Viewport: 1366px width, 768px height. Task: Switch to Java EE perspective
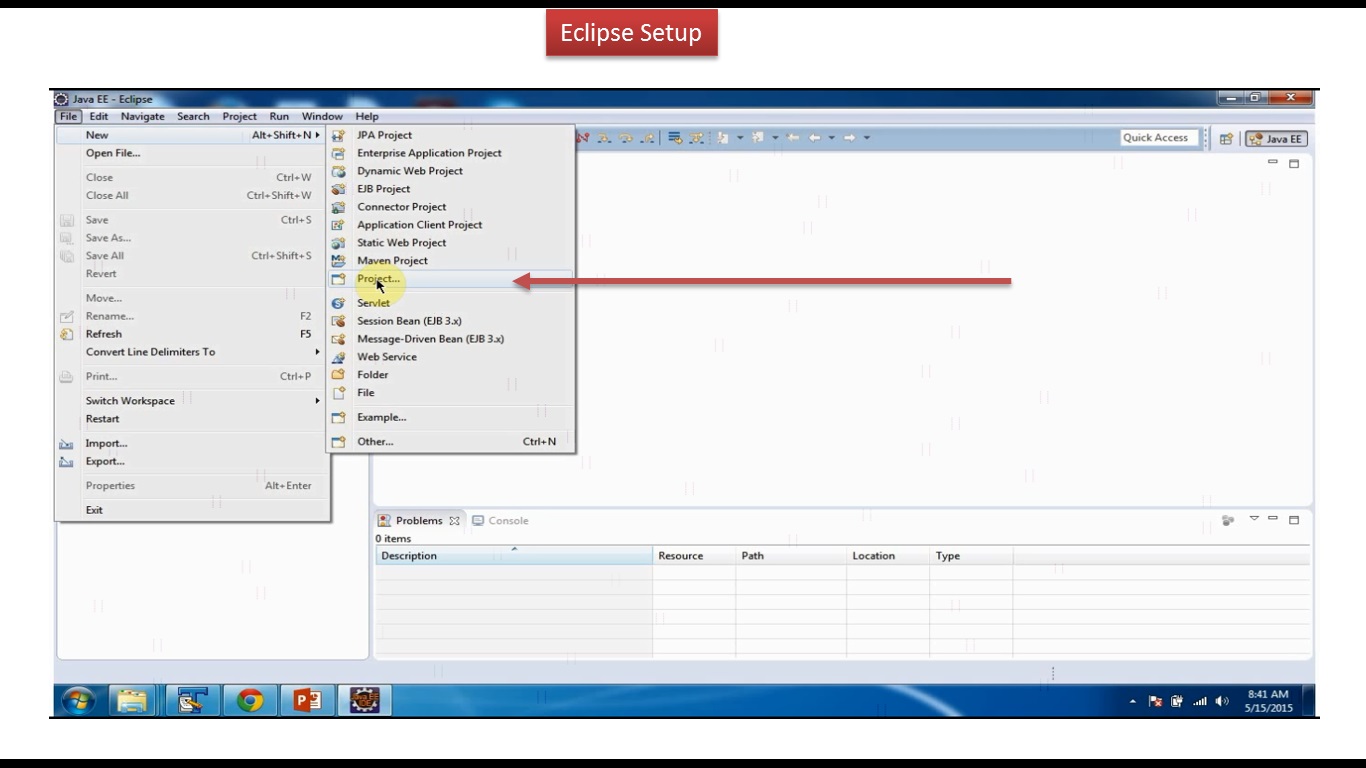point(1276,139)
